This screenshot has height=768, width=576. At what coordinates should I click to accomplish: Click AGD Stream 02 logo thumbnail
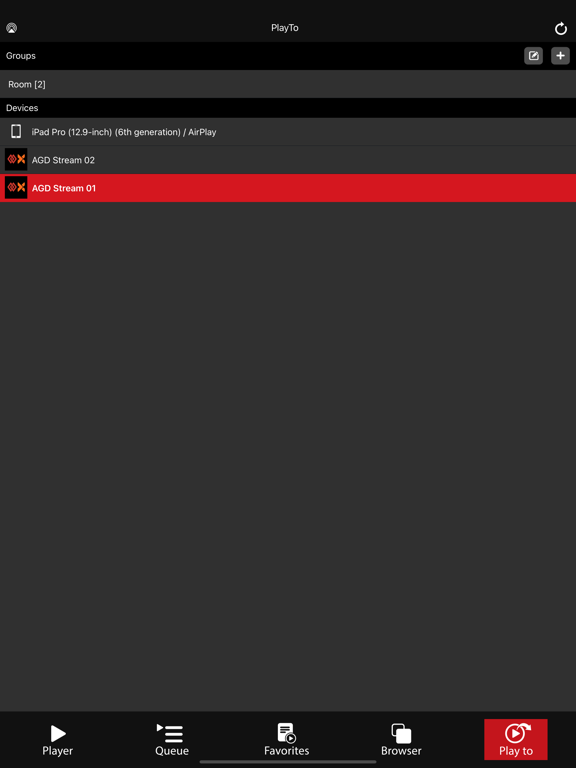pos(16,160)
